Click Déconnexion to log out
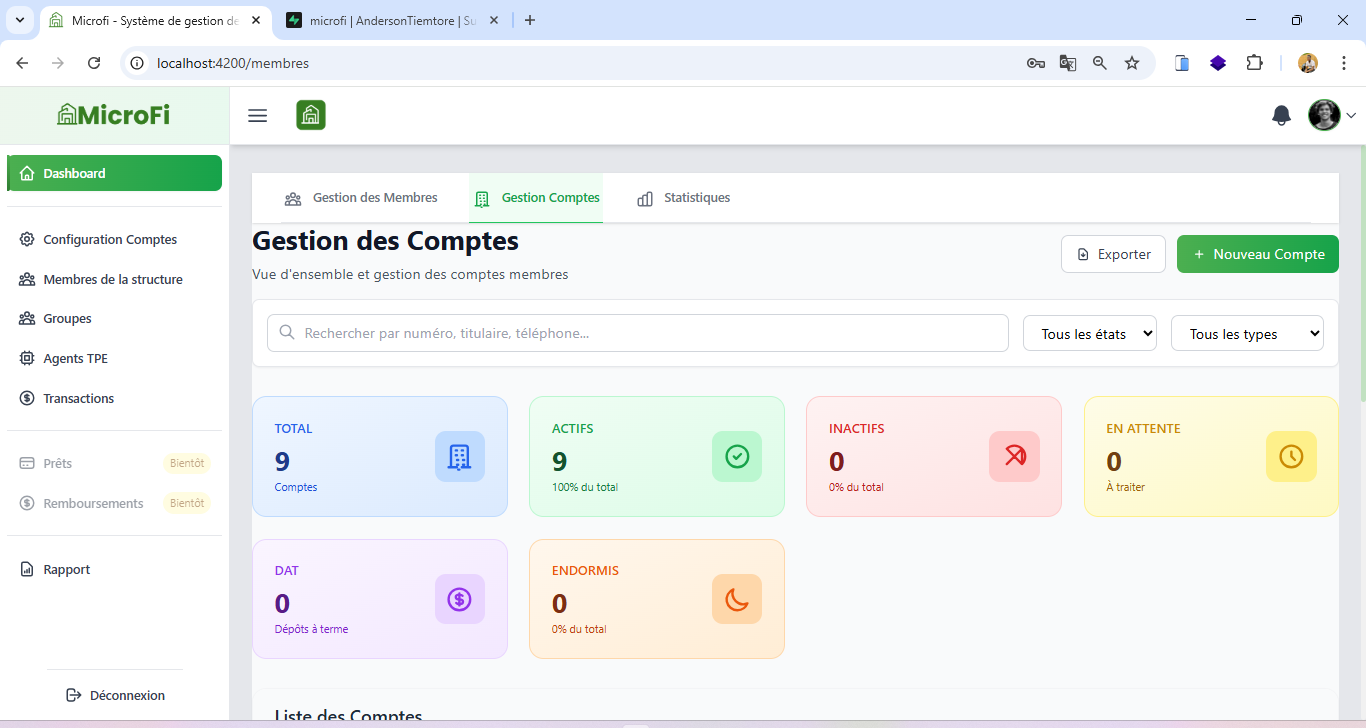 pyautogui.click(x=115, y=694)
